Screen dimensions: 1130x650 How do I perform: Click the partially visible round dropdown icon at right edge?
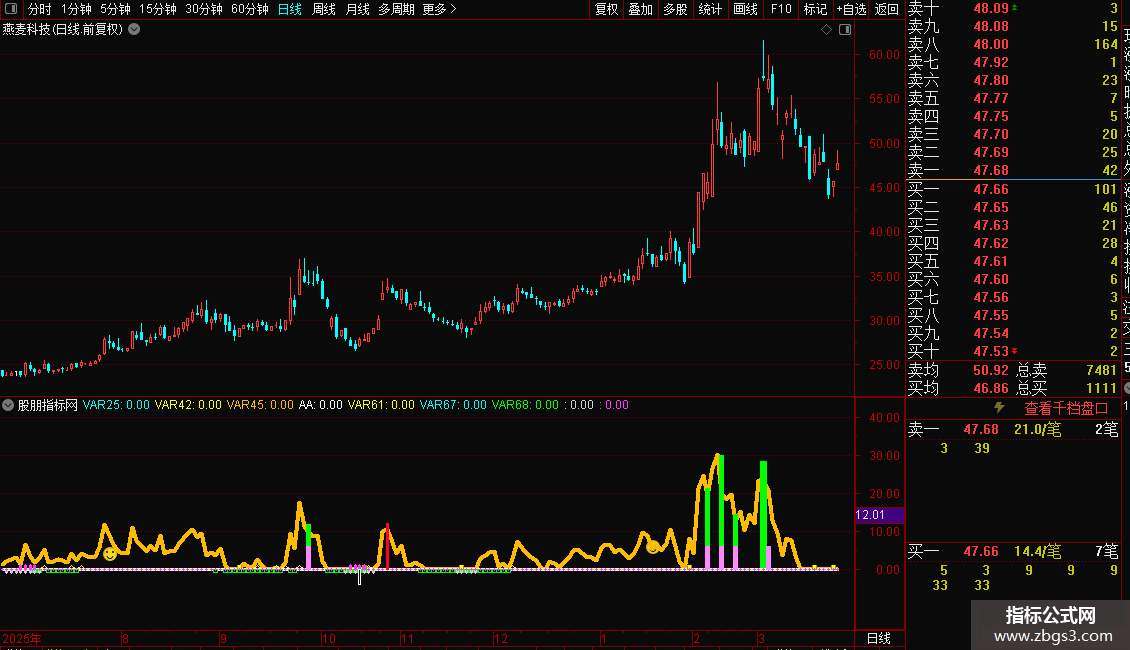(x=1126, y=388)
